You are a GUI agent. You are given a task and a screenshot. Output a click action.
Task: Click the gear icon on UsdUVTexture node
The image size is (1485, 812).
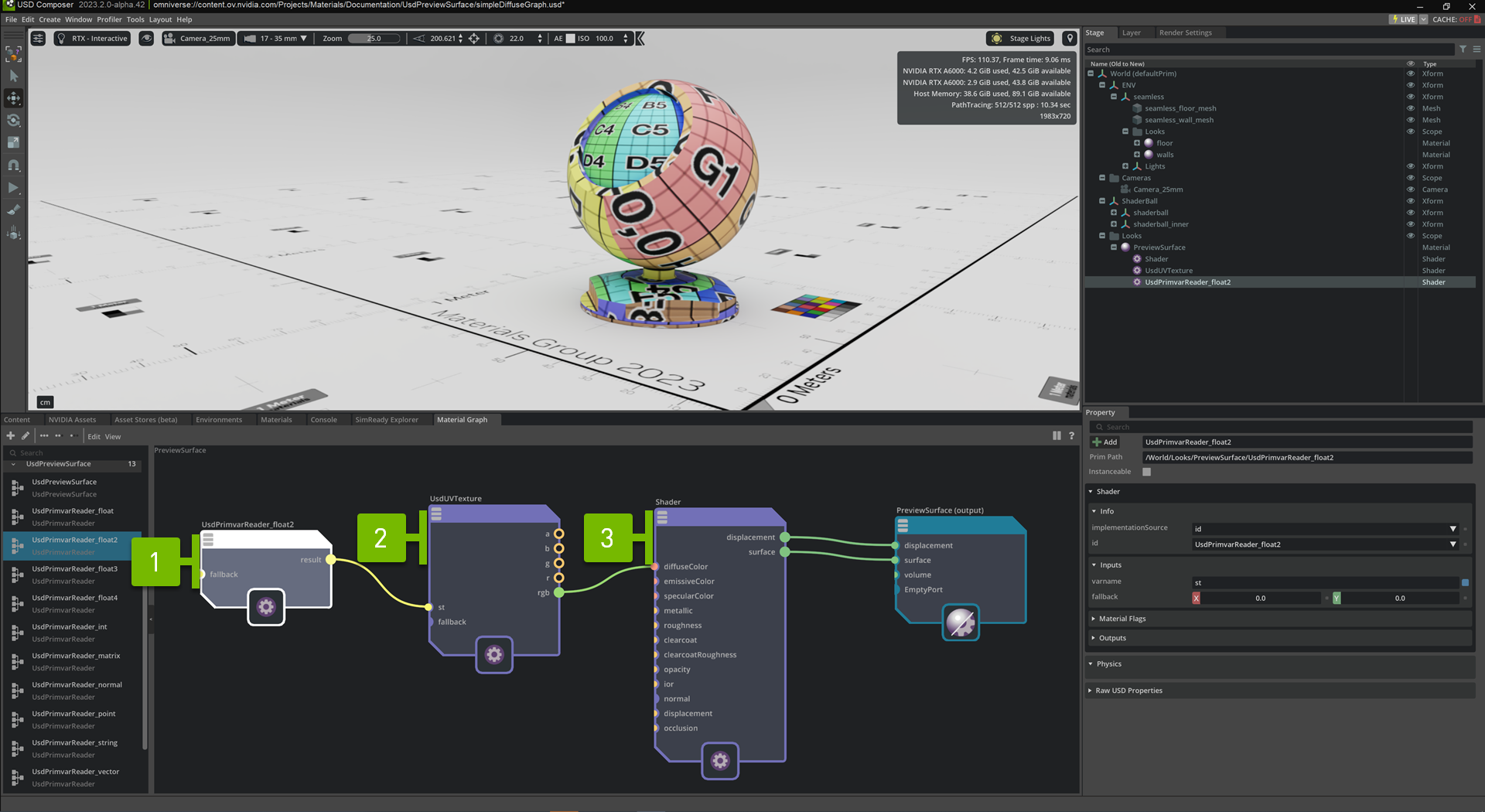494,655
